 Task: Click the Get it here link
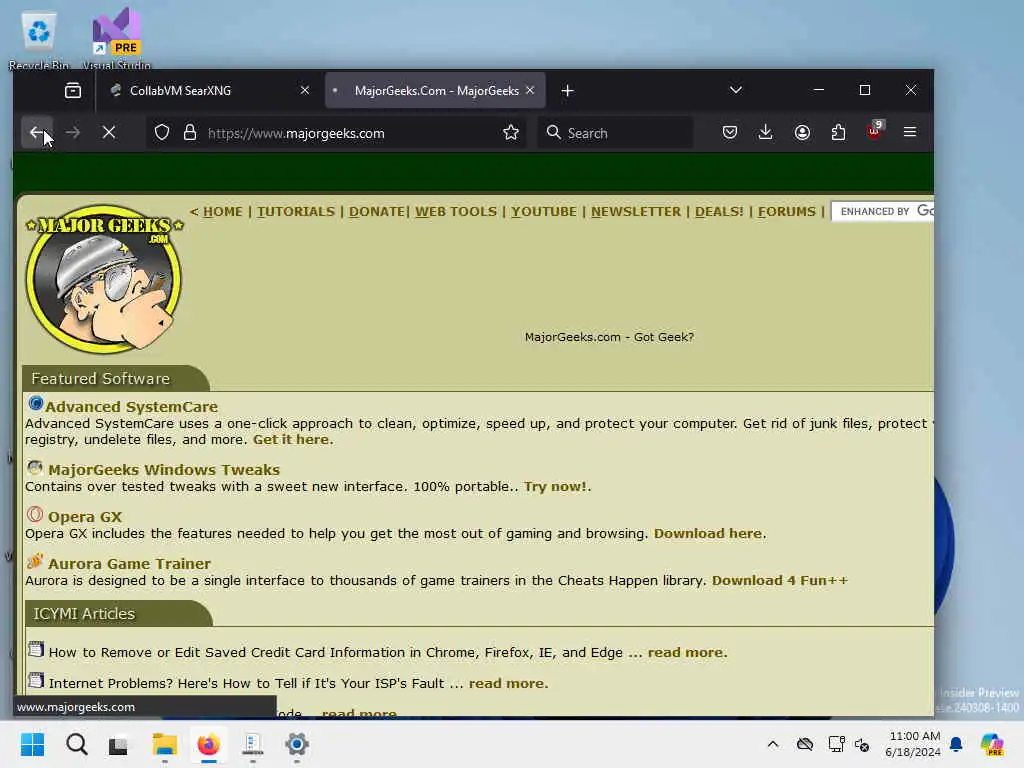tap(291, 439)
